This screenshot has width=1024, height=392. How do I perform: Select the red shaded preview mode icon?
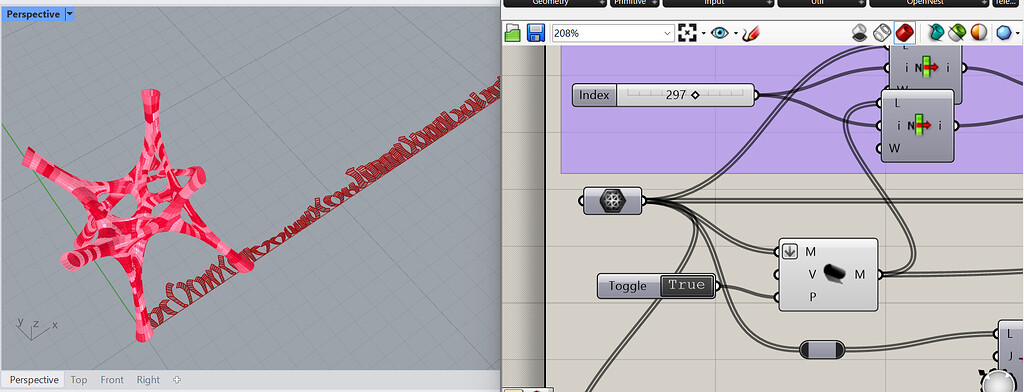click(904, 32)
